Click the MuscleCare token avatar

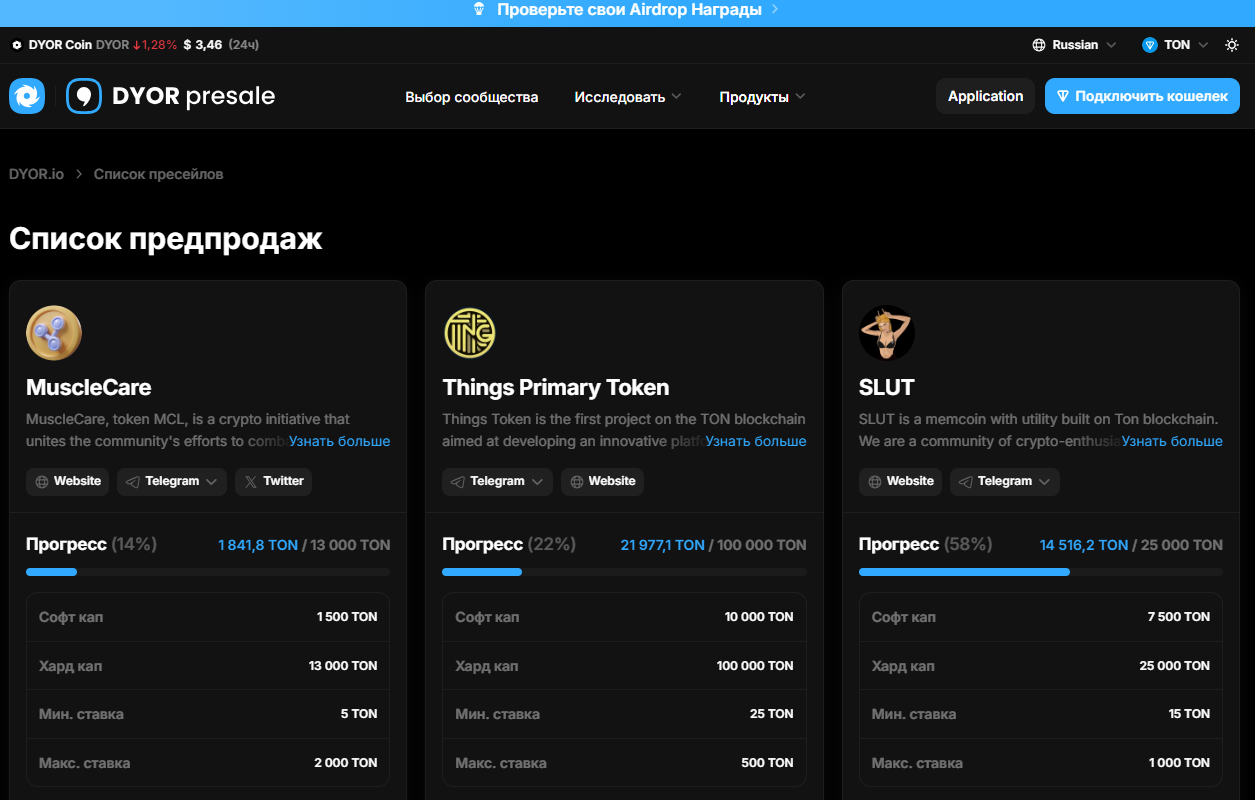pos(54,333)
